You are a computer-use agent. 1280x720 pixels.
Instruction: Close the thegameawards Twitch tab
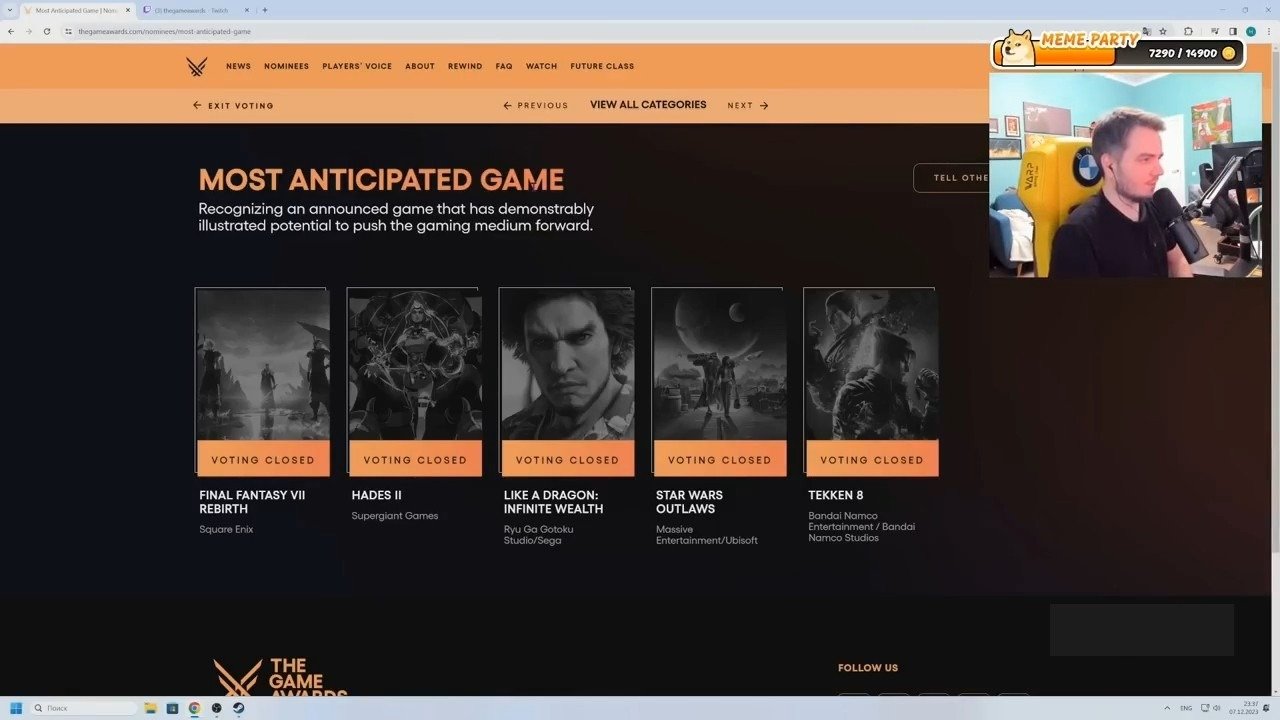point(247,10)
